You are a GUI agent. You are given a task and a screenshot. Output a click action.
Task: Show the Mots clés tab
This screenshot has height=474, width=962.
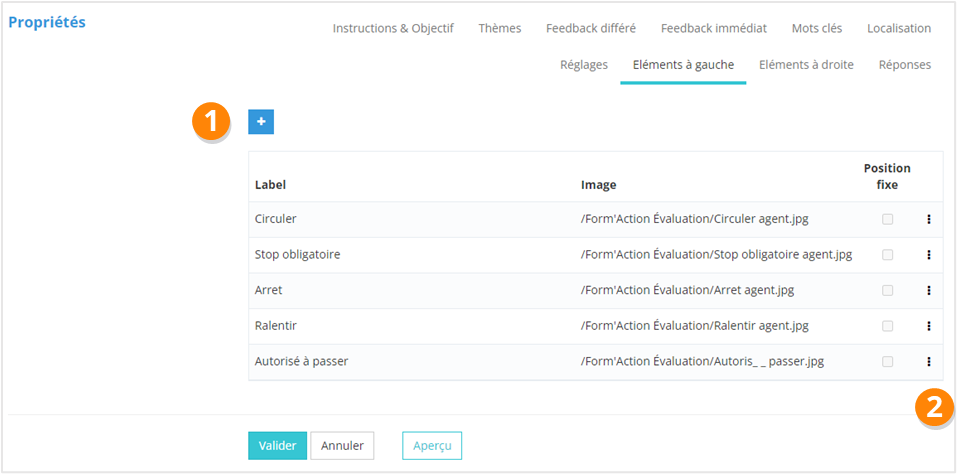coord(816,28)
